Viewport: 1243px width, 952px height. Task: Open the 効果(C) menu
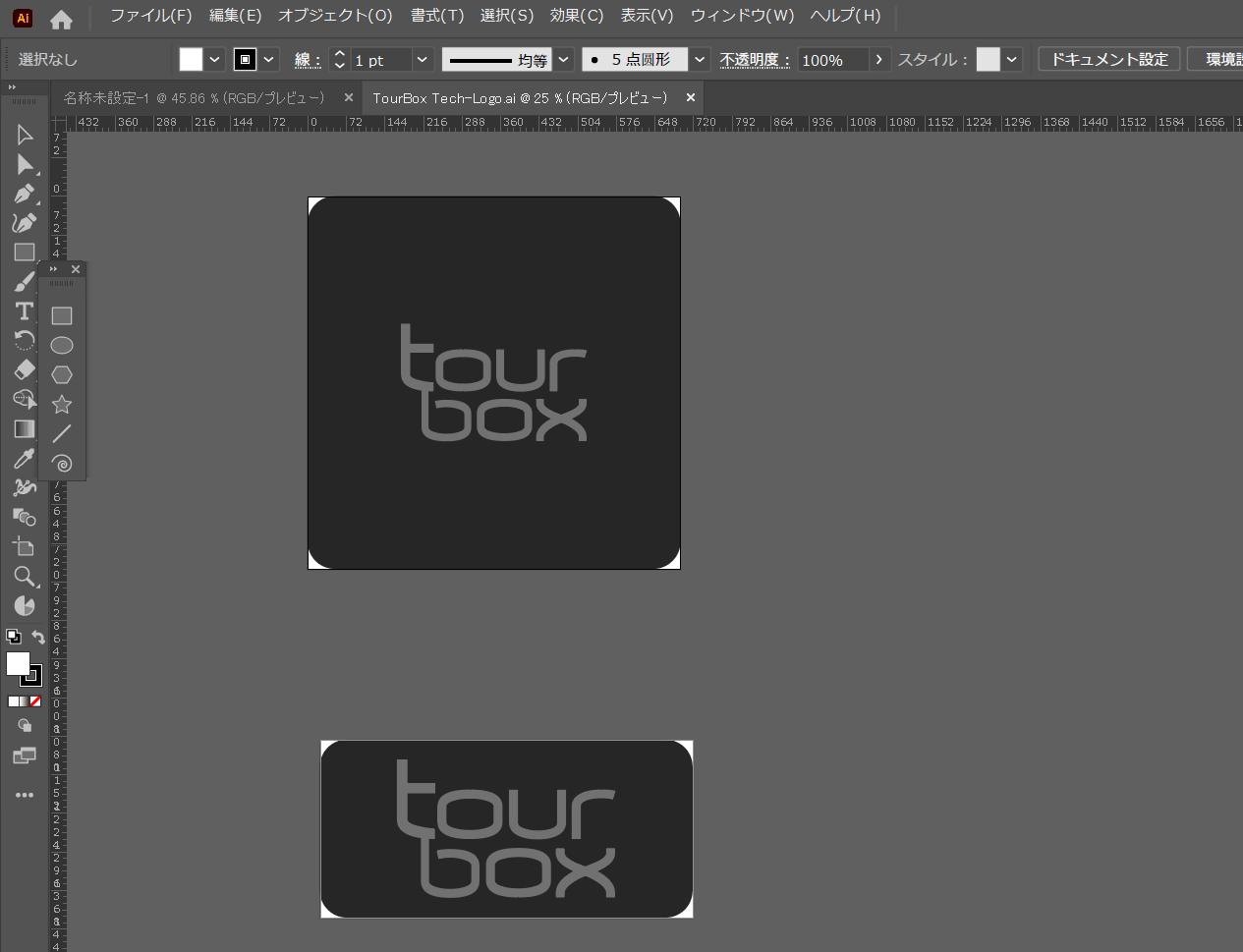point(577,16)
